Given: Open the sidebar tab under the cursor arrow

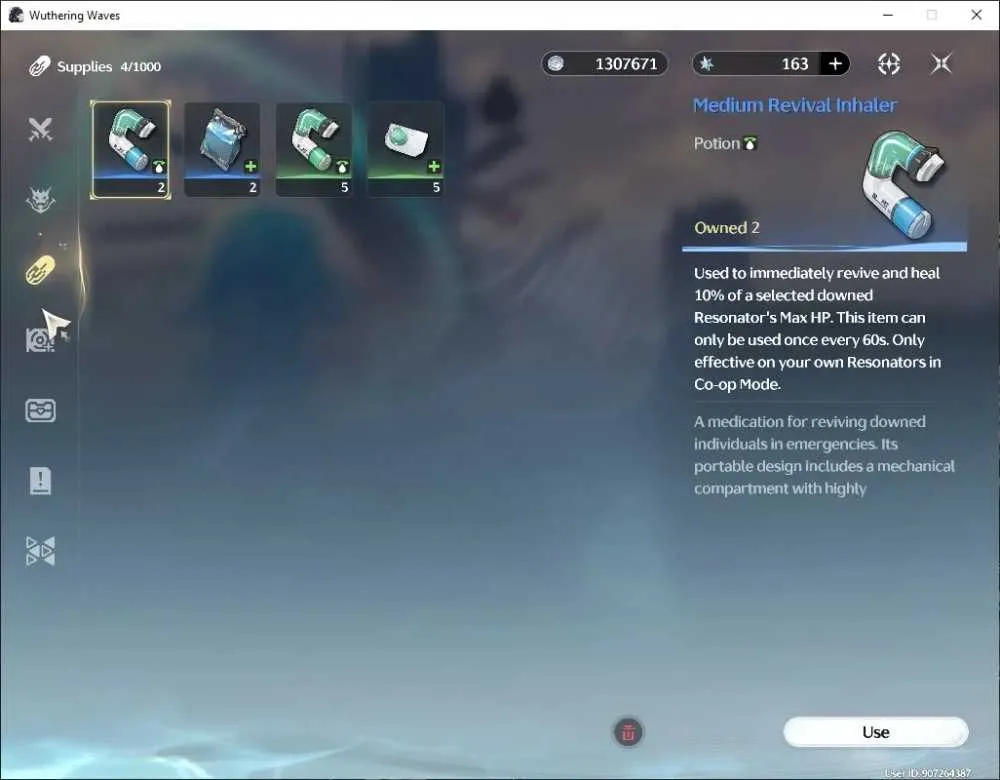Looking at the screenshot, I should click(x=40, y=340).
